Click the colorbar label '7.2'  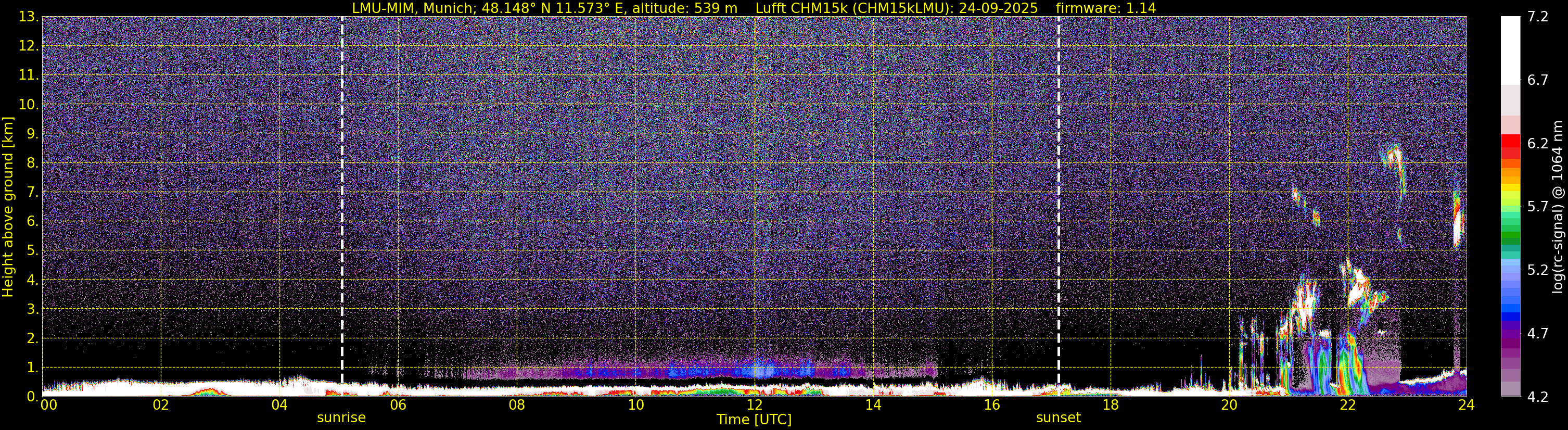click(x=1538, y=17)
